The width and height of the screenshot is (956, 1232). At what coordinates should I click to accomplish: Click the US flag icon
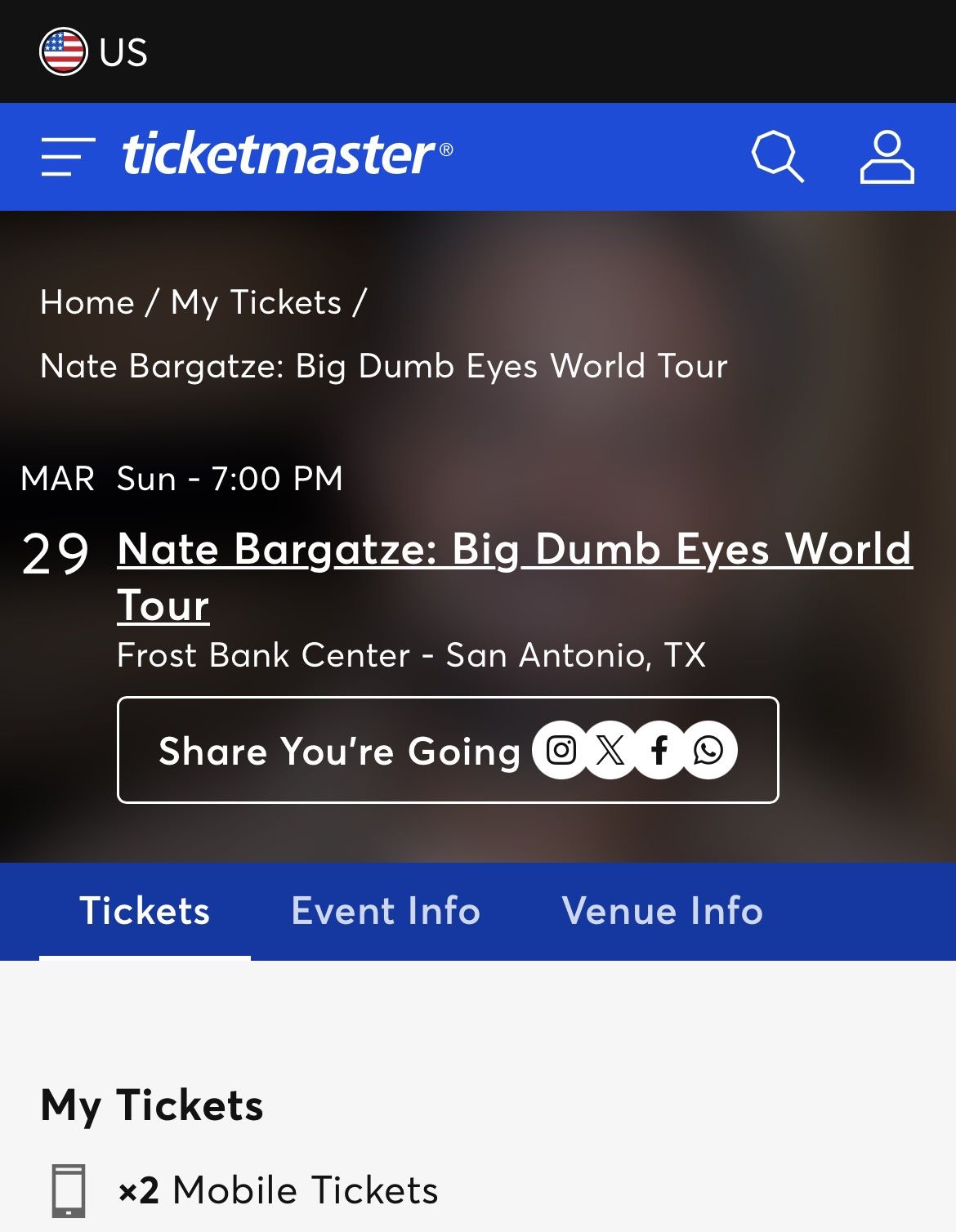[x=63, y=51]
